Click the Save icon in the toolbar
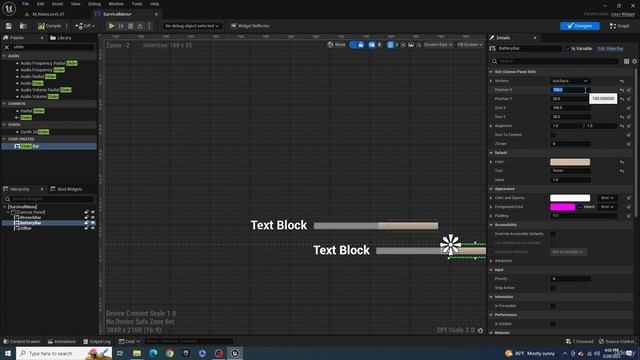Image resolution: width=640 pixels, height=360 pixels. tap(9, 26)
